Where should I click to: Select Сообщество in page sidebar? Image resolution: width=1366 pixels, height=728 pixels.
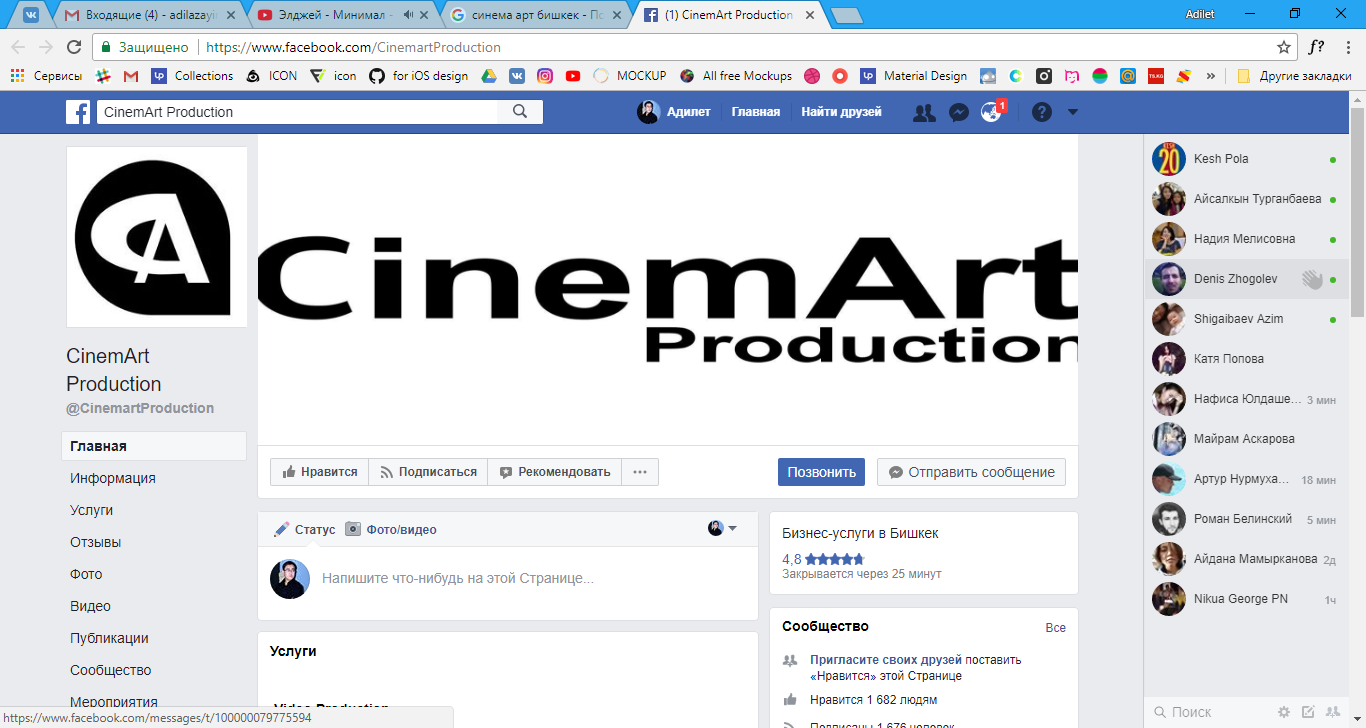click(110, 670)
